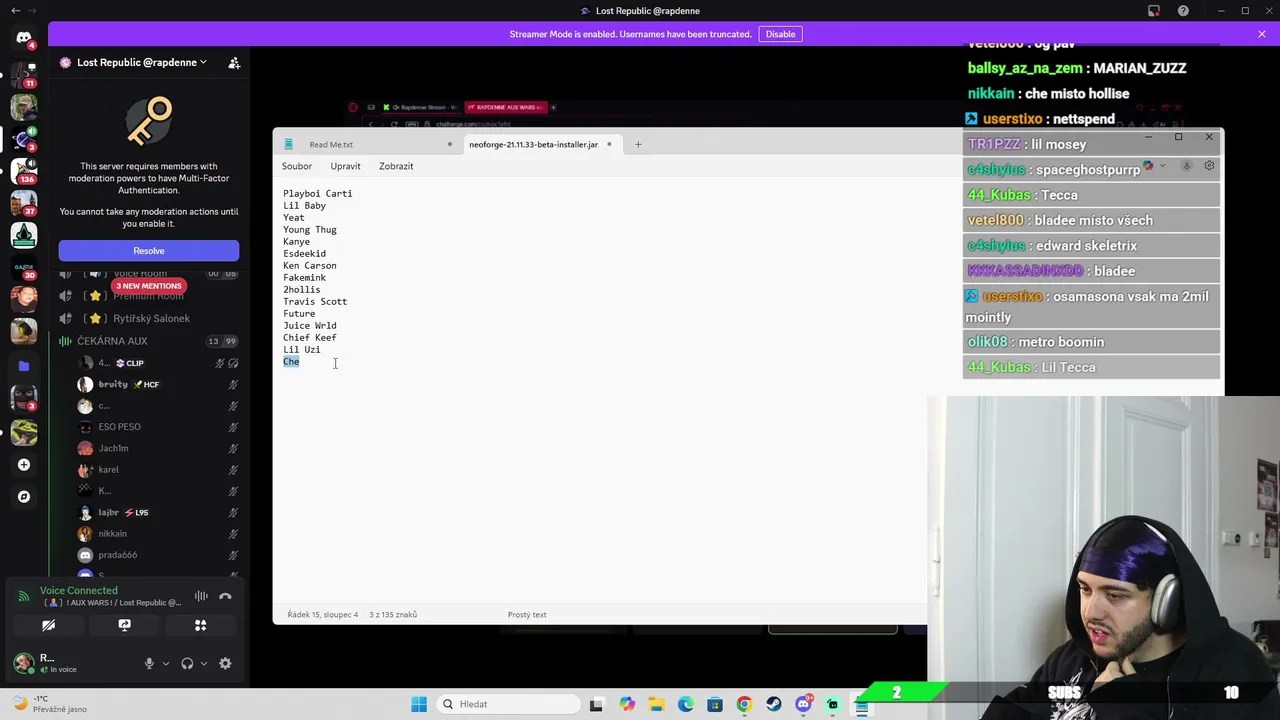
Task: Open the server folder icon in the sidebar
Action: pos(24,366)
